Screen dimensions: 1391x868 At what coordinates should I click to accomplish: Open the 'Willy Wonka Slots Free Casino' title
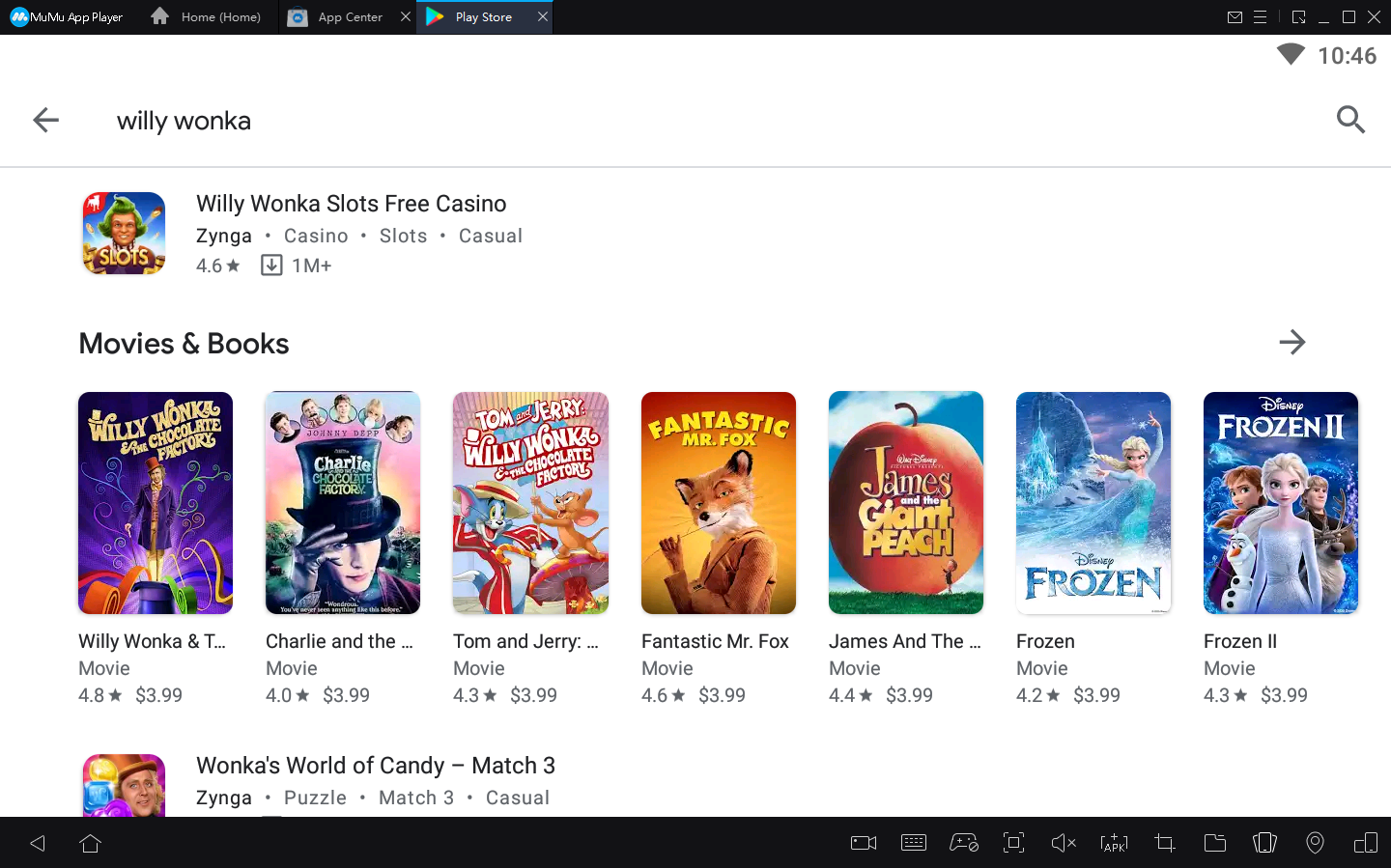pyautogui.click(x=352, y=204)
